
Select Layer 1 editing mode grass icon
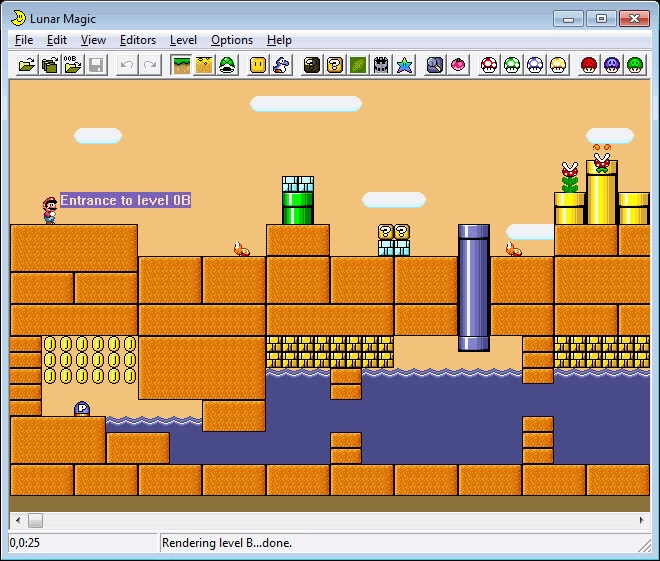[x=181, y=65]
